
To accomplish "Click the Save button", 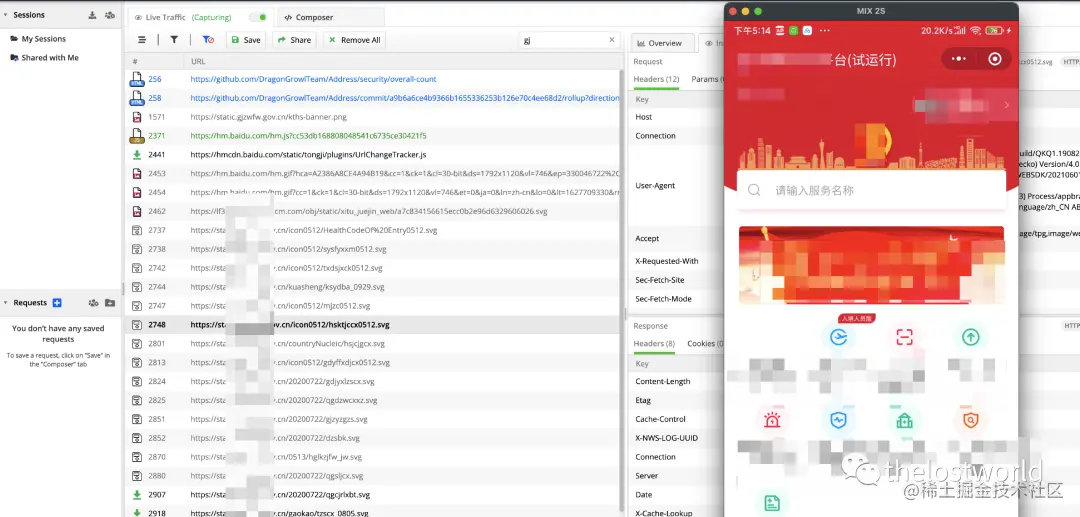I will point(247,40).
